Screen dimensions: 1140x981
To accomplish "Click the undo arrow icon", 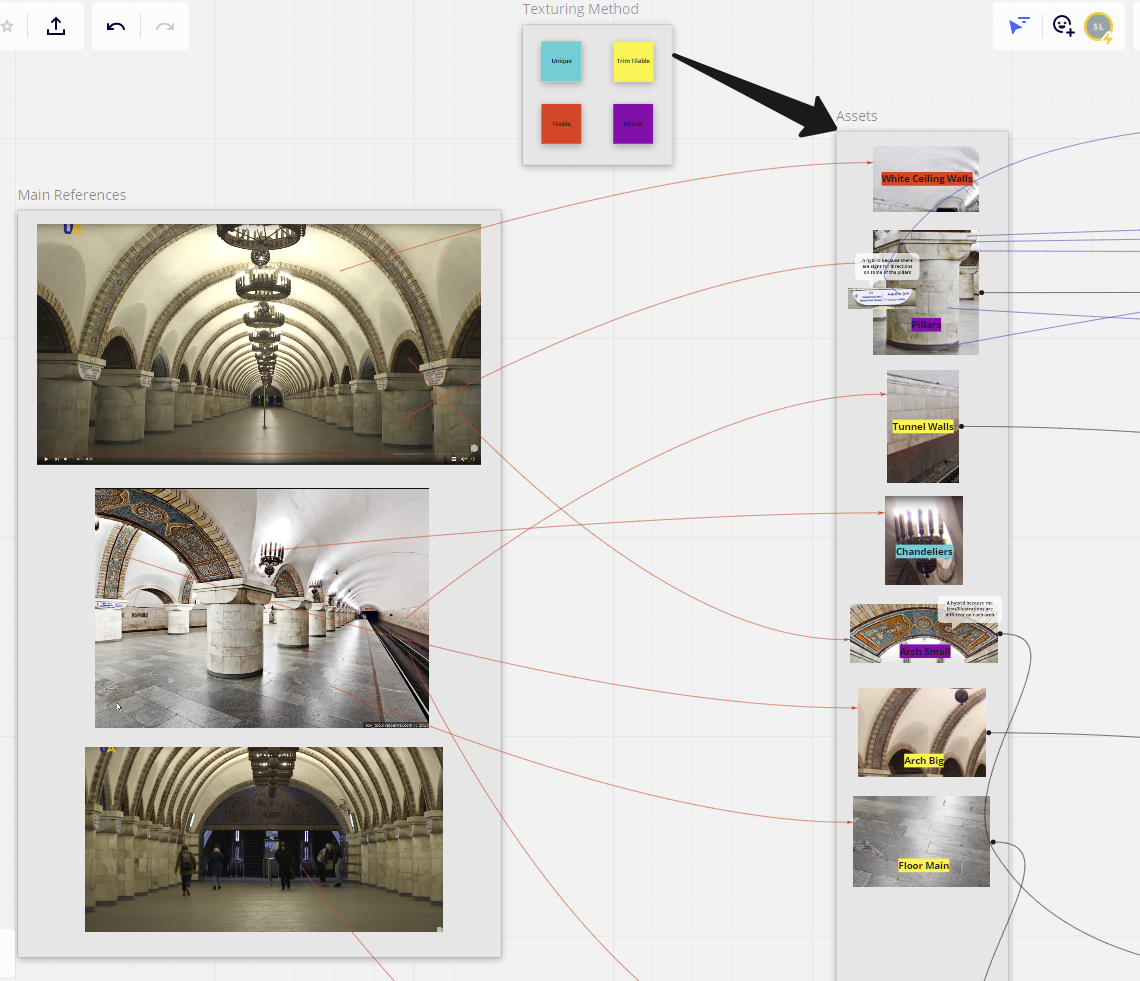I will 116,26.
